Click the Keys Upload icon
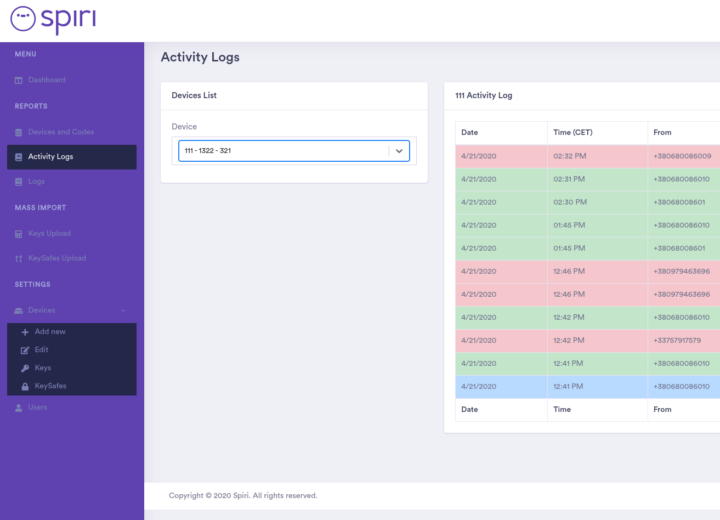 pos(19,234)
